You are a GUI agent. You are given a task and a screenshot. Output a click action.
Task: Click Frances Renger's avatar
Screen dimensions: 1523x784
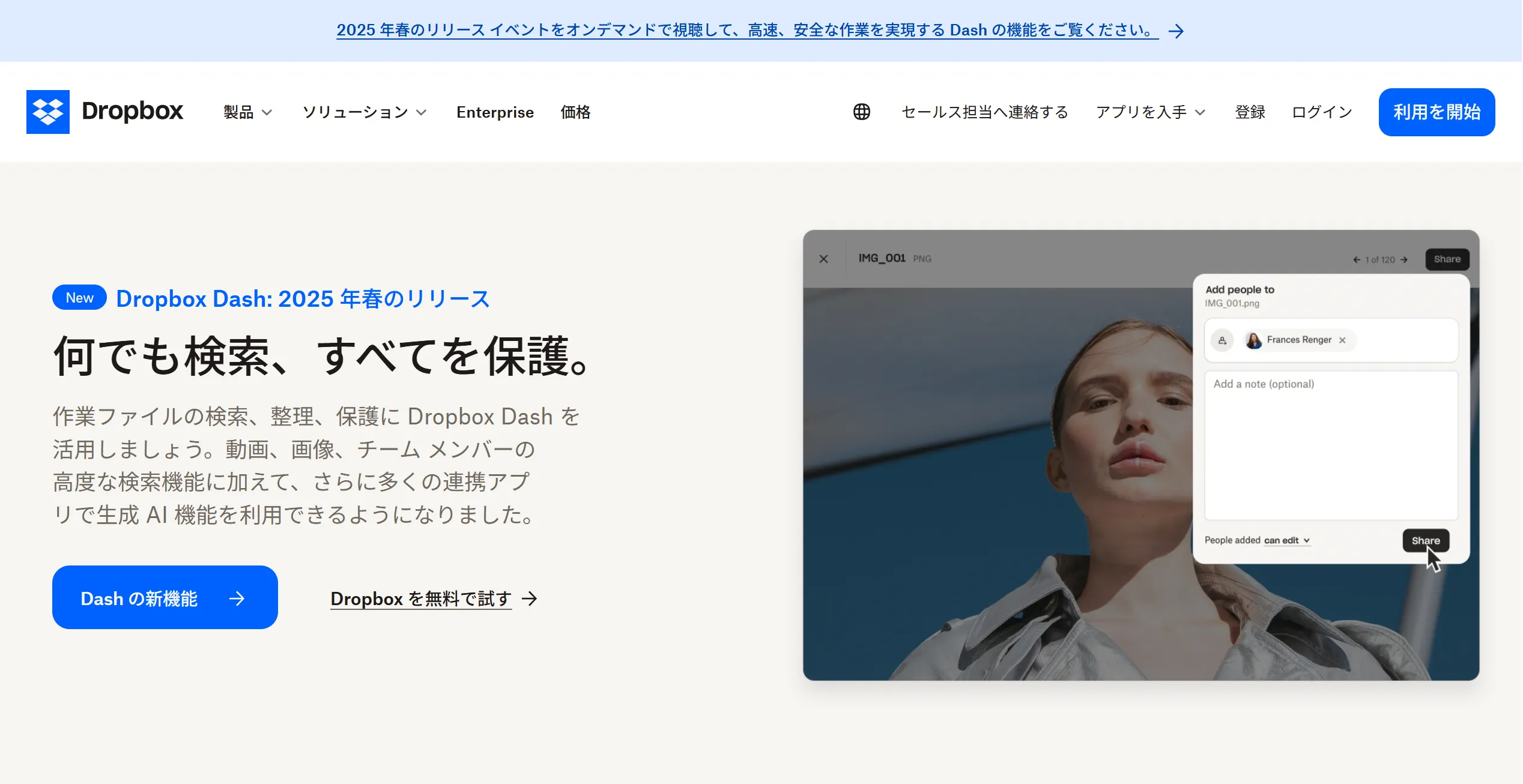click(1254, 340)
